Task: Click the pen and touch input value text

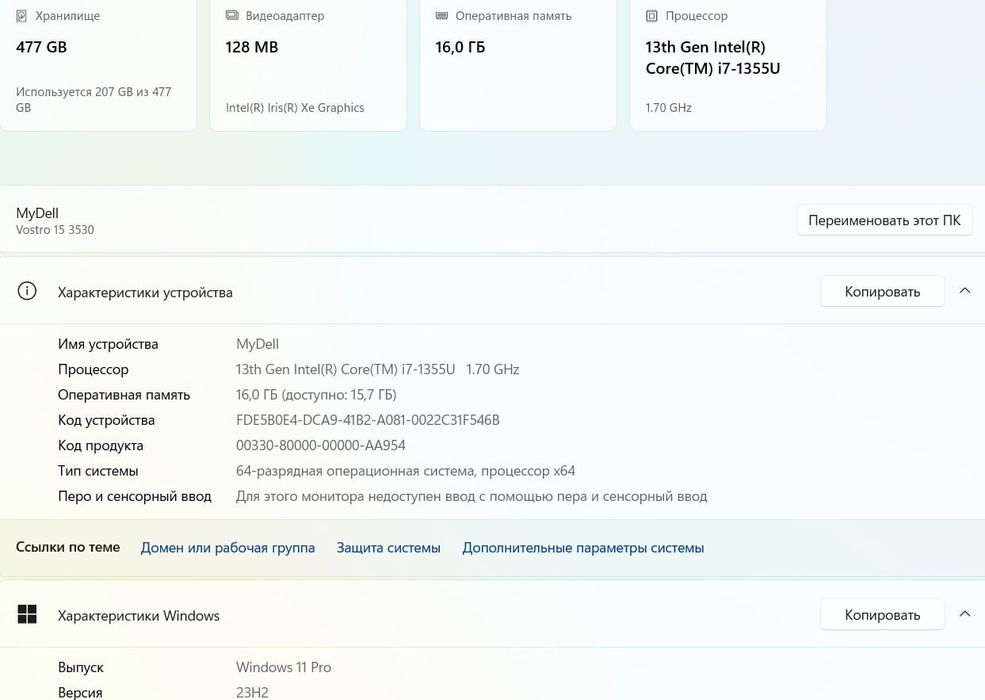Action: pos(471,496)
